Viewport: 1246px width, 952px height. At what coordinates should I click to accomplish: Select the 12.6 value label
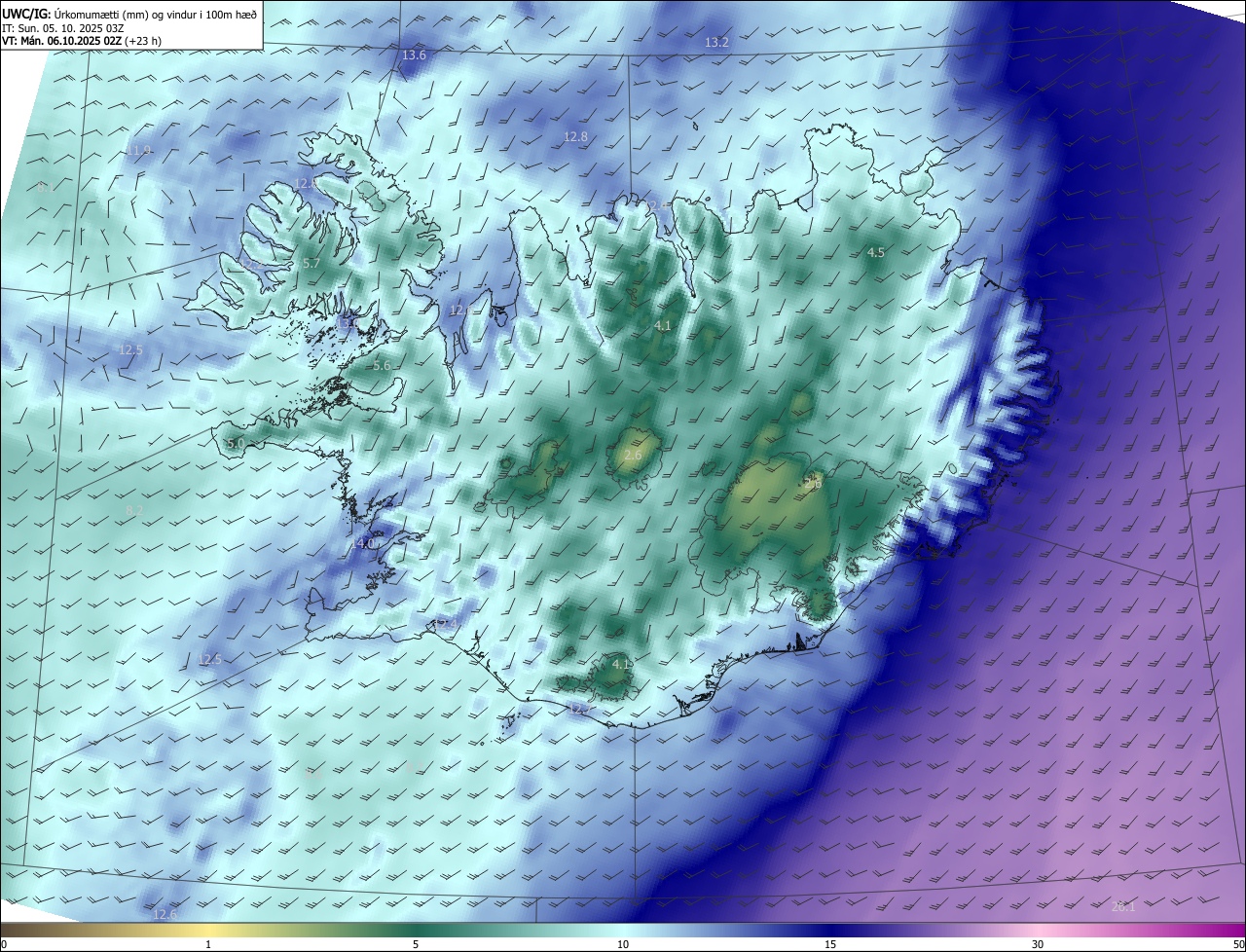pyautogui.click(x=165, y=914)
